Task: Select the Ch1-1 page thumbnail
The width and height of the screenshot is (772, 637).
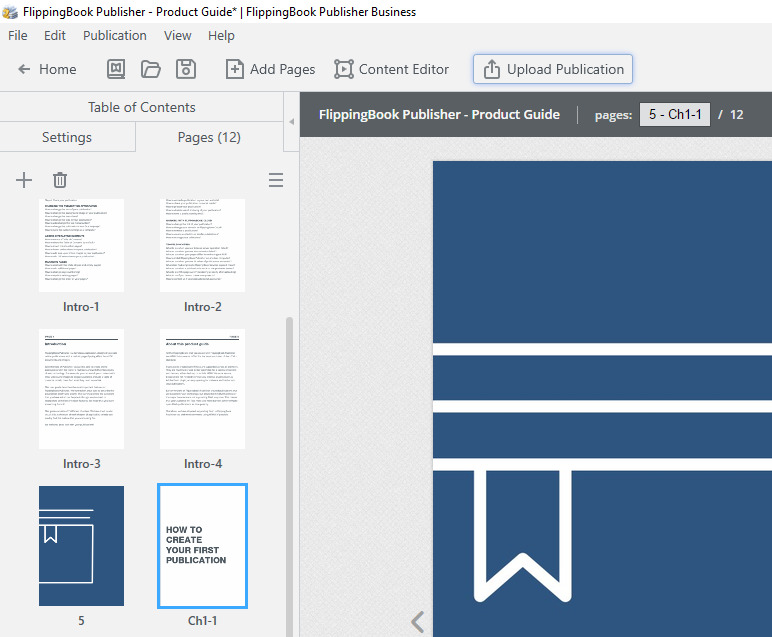Action: [x=202, y=546]
